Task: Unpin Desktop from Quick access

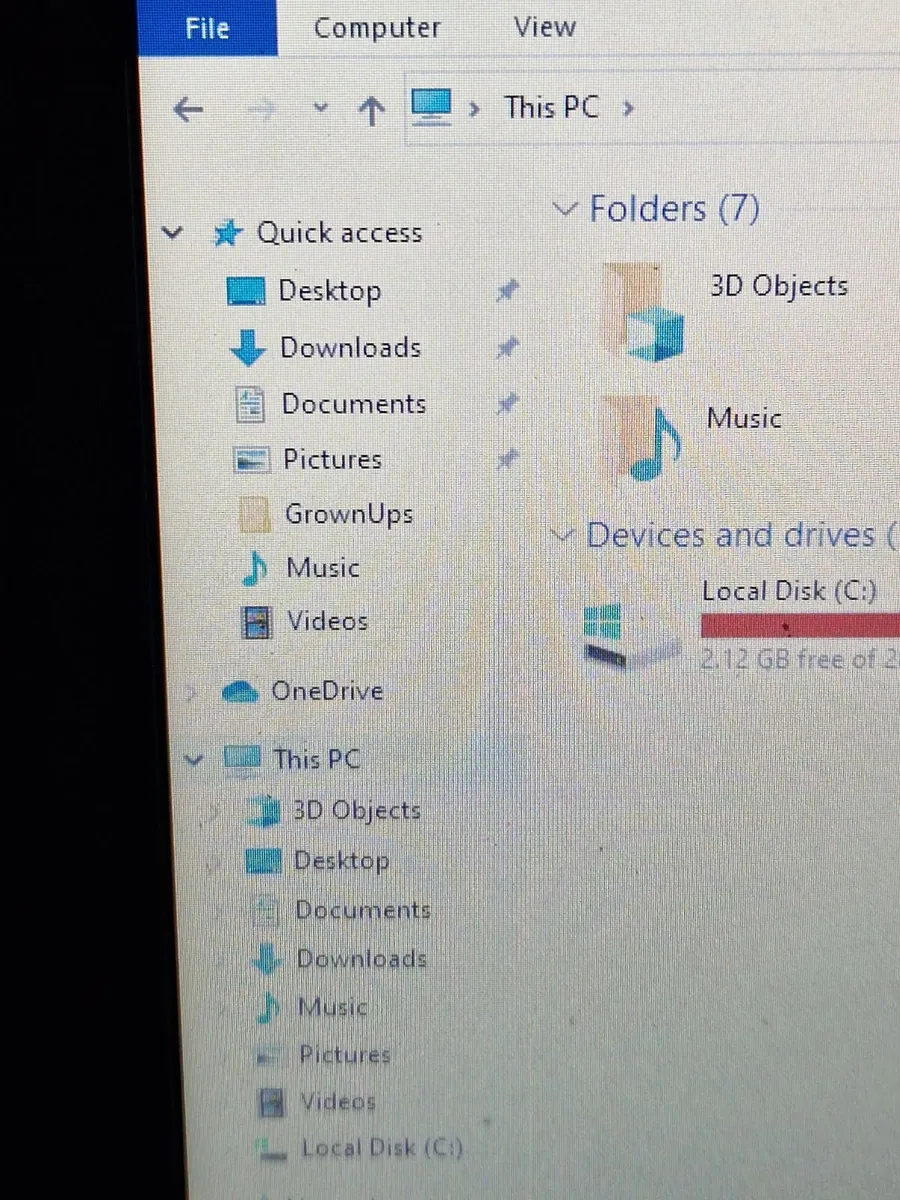Action: point(508,290)
